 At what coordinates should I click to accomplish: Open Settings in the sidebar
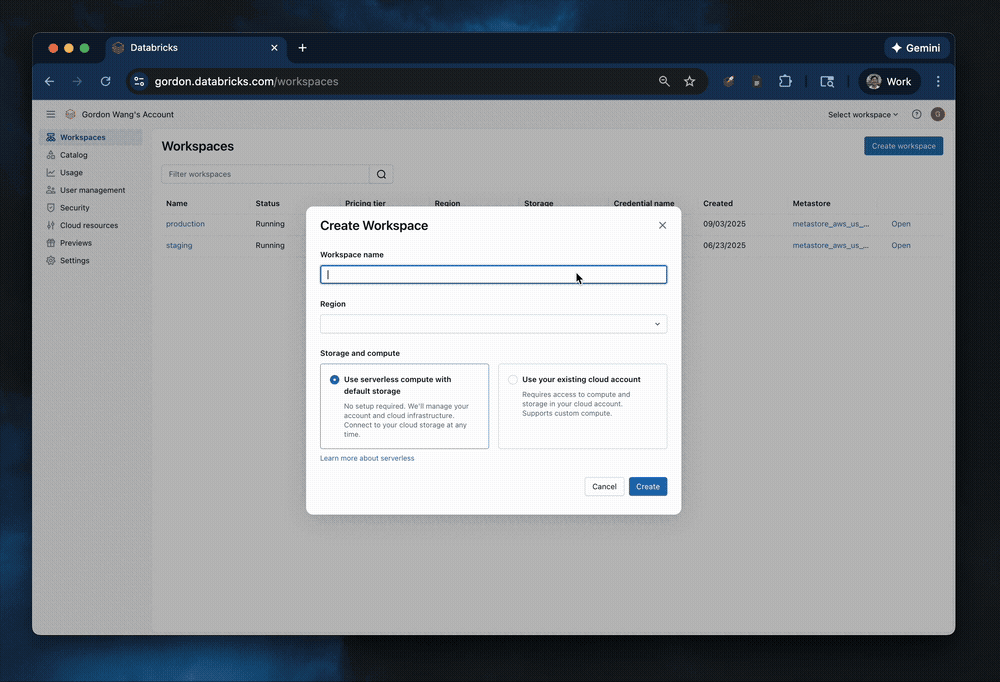(x=91, y=260)
